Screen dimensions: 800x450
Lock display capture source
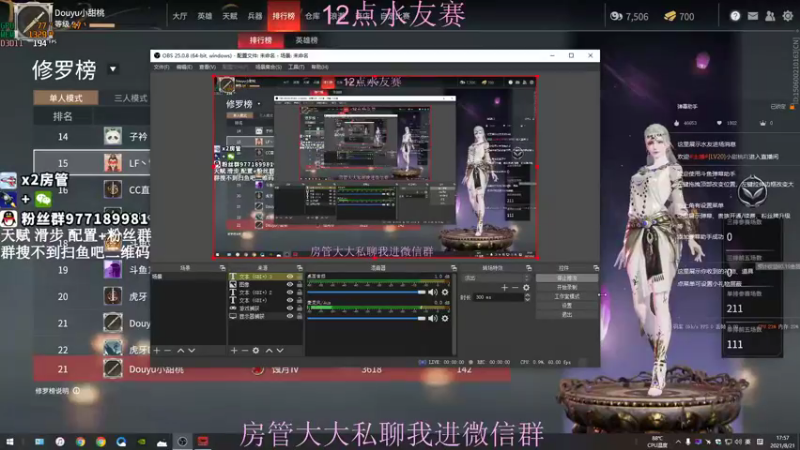click(299, 316)
